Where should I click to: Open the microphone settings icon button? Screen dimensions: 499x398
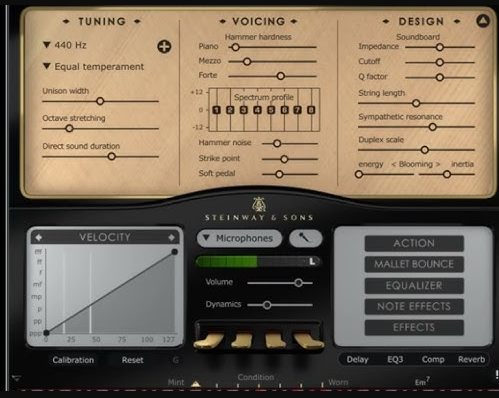tap(306, 238)
